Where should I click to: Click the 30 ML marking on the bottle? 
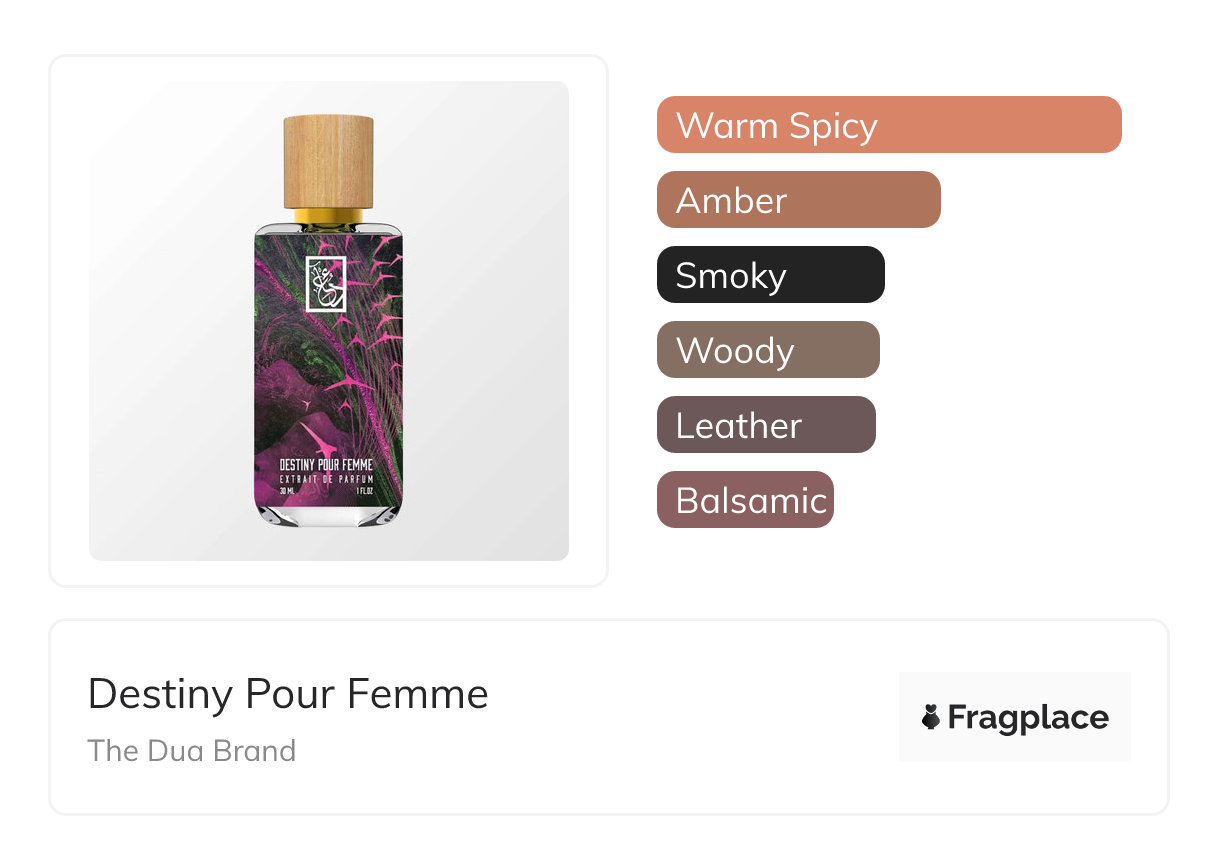tap(288, 492)
